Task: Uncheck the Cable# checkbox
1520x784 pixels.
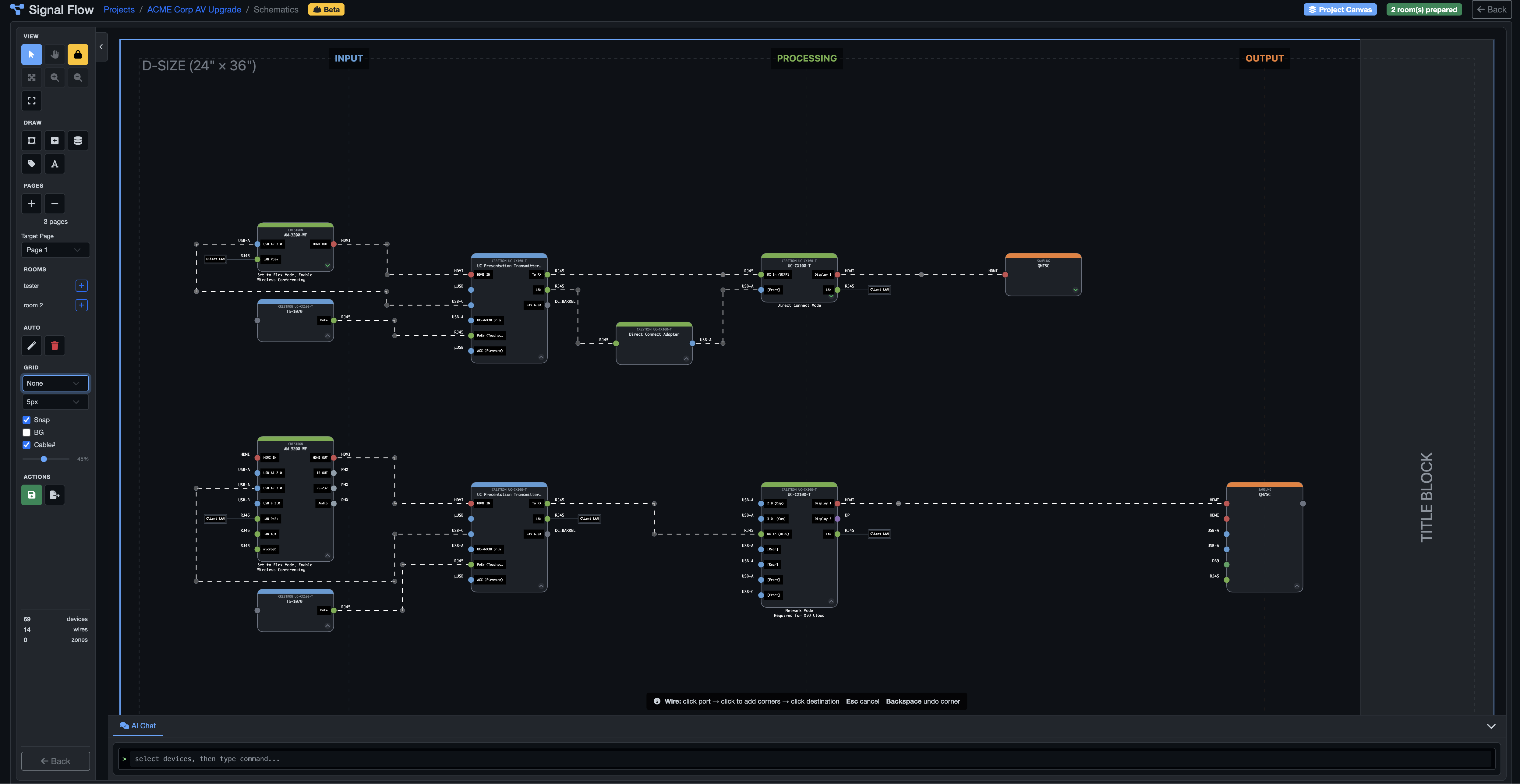Action: tap(27, 445)
